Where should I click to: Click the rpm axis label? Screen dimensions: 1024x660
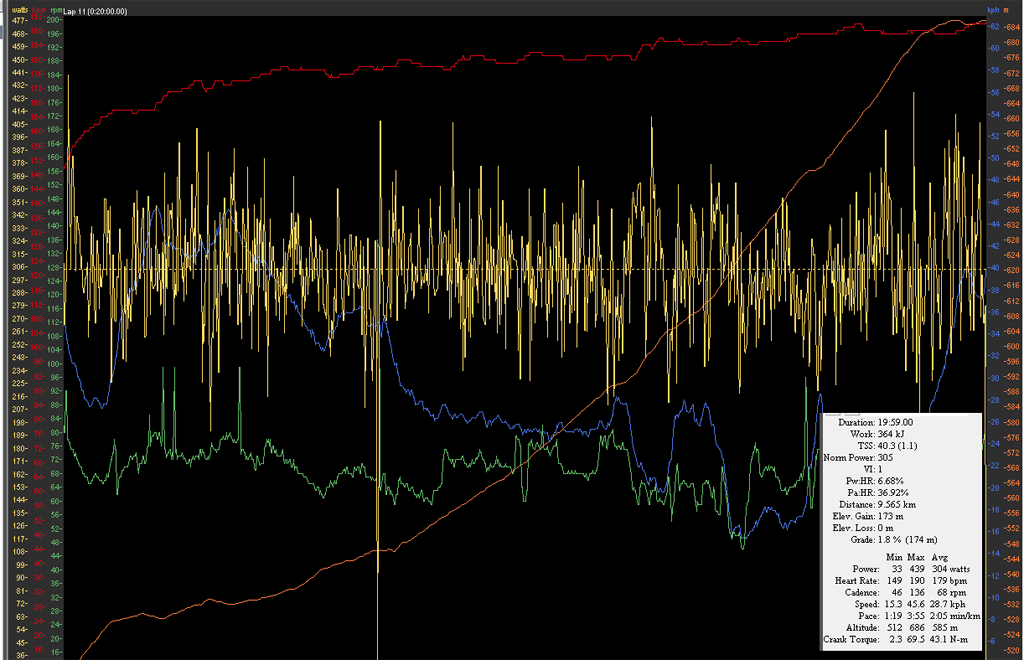tap(55, 9)
